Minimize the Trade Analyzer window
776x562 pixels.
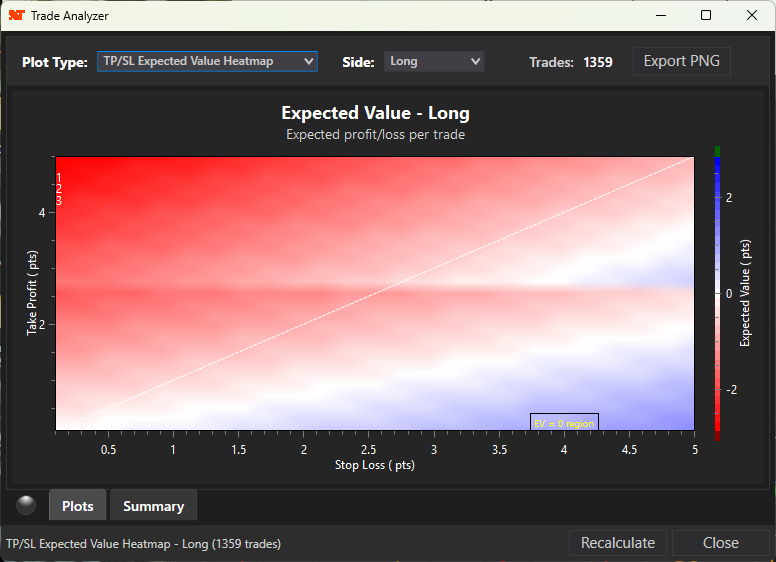(660, 16)
